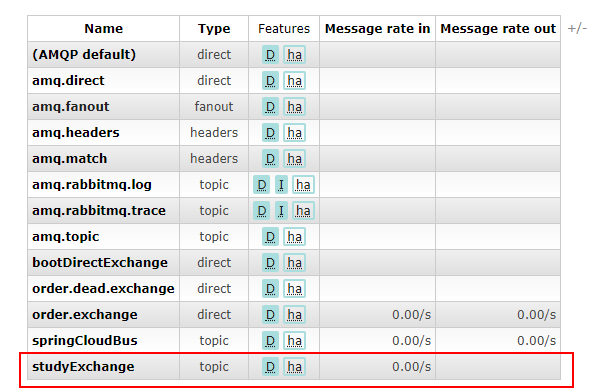The width and height of the screenshot is (612, 392).
Task: Click the ha policy badge for amq.rabbitmq.trace
Action: pos(303,211)
